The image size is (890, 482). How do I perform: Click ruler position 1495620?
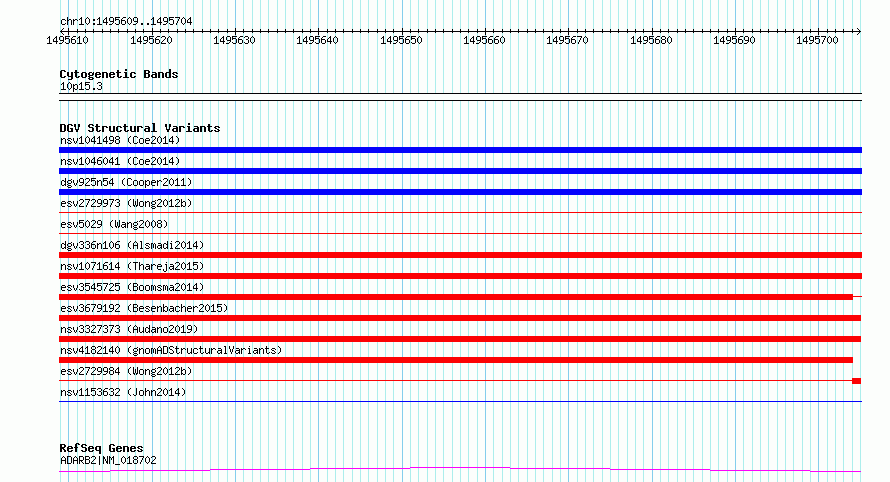[151, 40]
